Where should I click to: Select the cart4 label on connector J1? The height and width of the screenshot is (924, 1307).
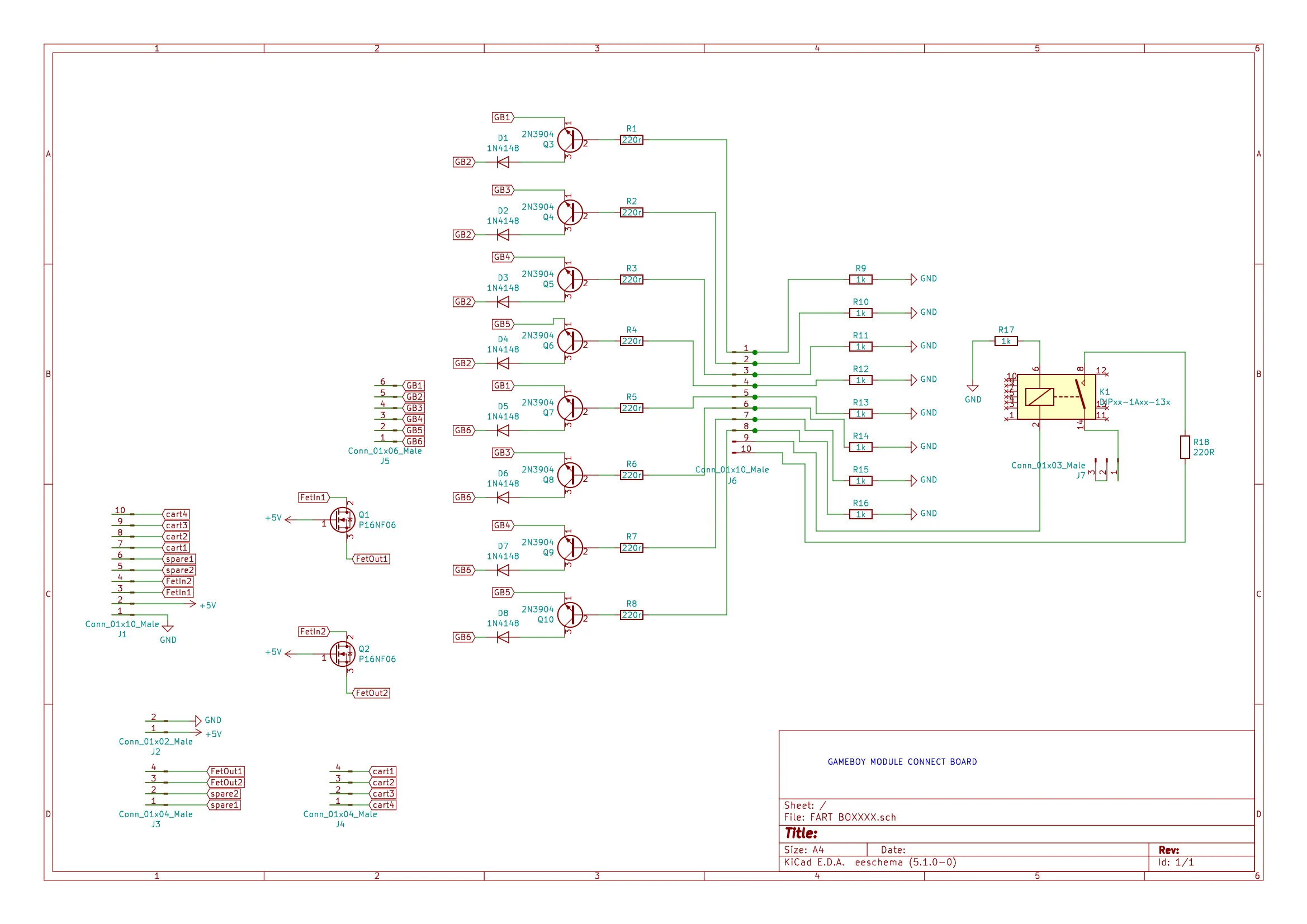176,514
